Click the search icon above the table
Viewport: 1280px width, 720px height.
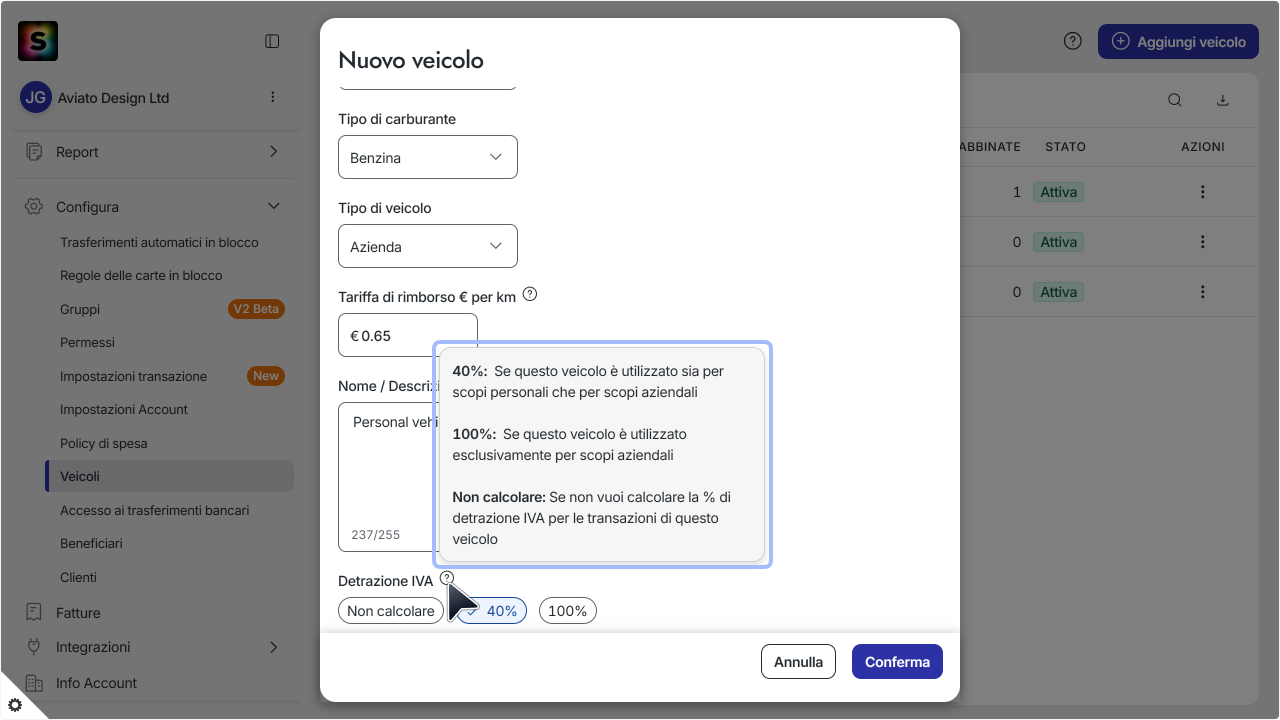tap(1175, 100)
